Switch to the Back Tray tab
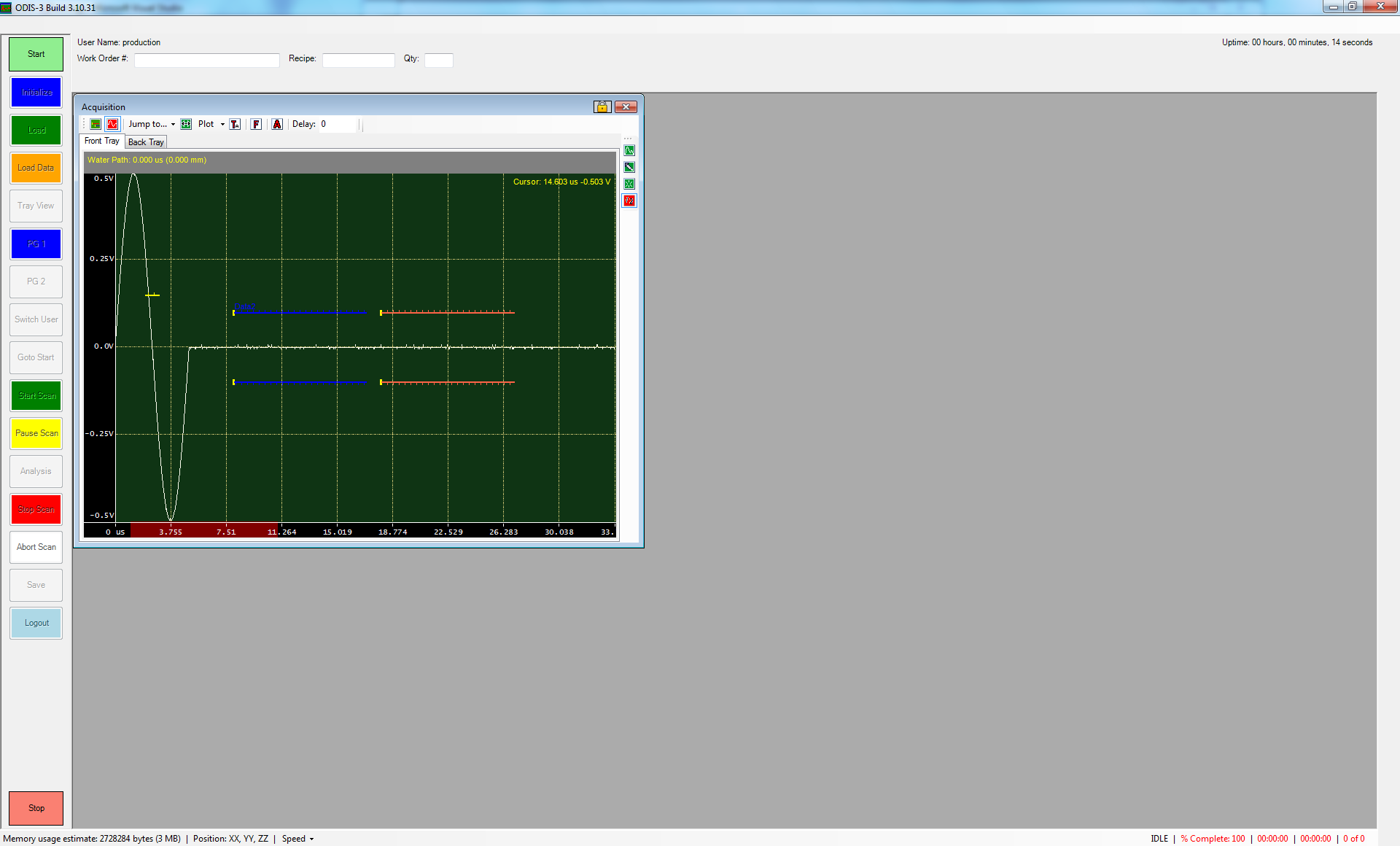The image size is (1400, 846). [146, 142]
